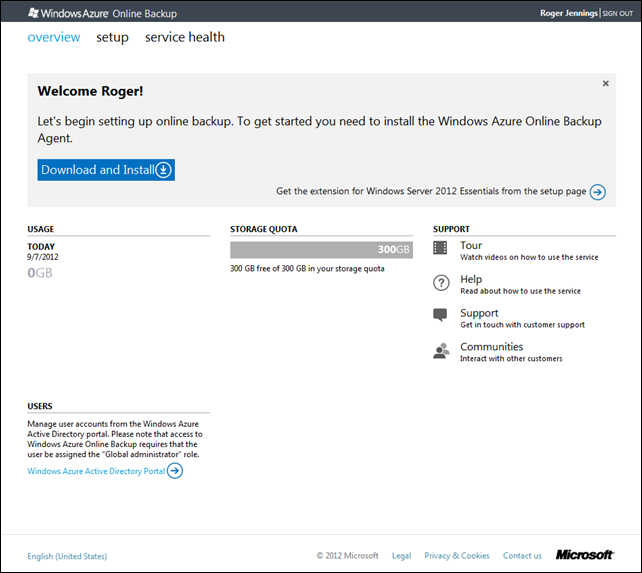The image size is (642, 573).
Task: Open the Support link
Action: point(479,313)
